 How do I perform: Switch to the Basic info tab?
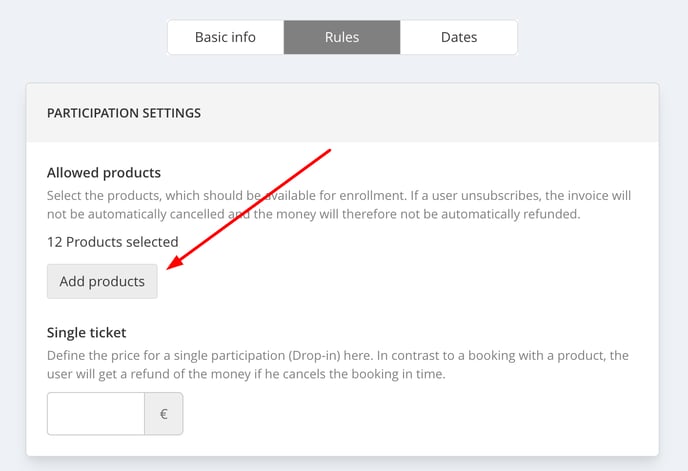click(226, 37)
